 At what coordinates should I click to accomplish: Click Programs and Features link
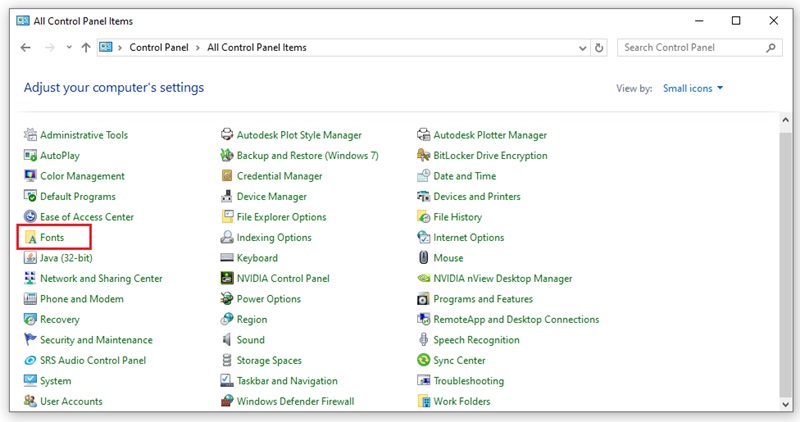tap(483, 299)
